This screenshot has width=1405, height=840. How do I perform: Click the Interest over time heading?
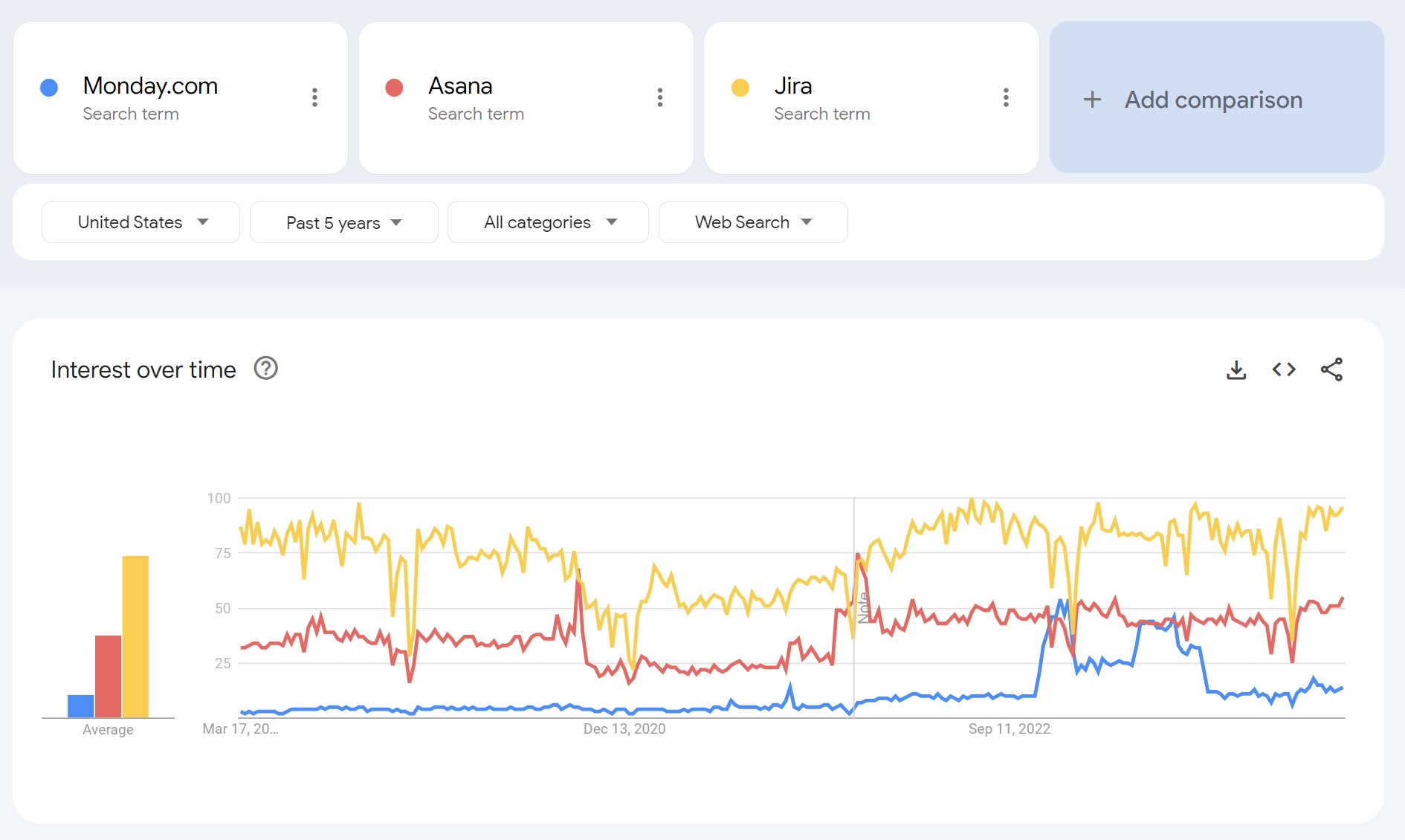point(143,369)
